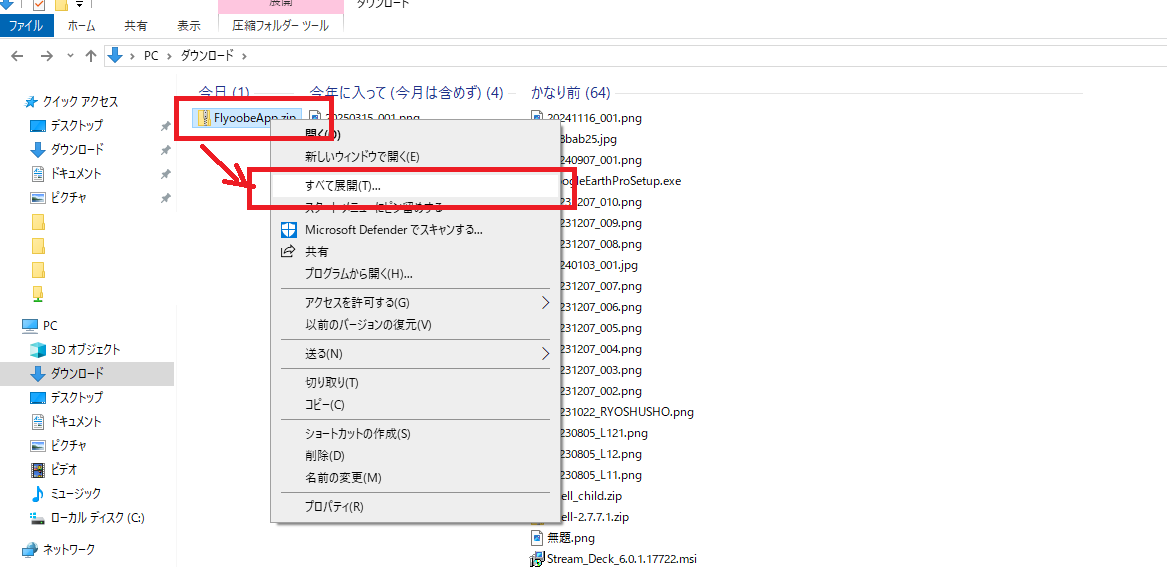Click the Microsoft Defender shield icon
The height and width of the screenshot is (567, 1167).
pyautogui.click(x=289, y=230)
